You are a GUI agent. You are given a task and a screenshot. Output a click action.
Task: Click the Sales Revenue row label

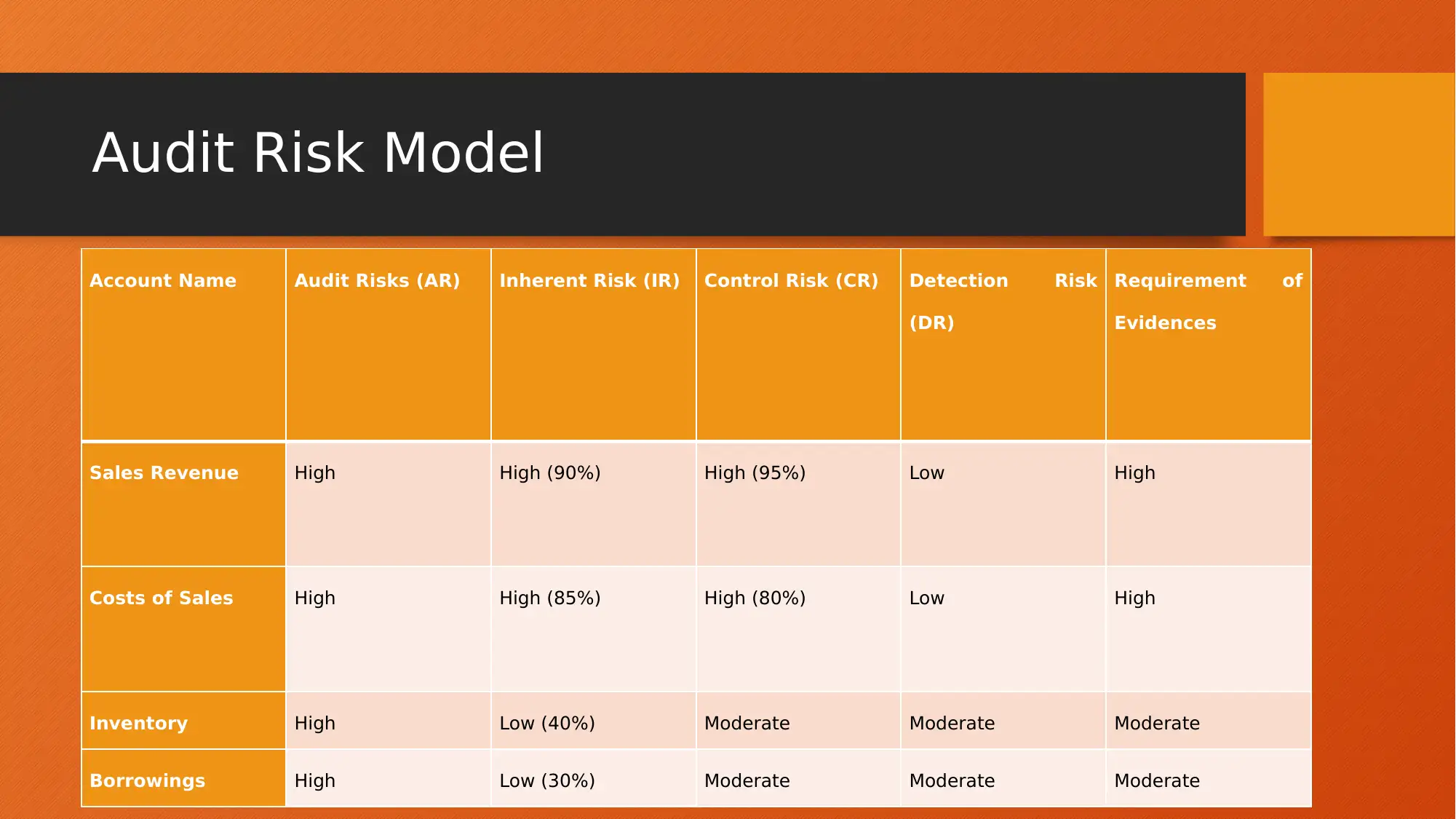coord(183,504)
